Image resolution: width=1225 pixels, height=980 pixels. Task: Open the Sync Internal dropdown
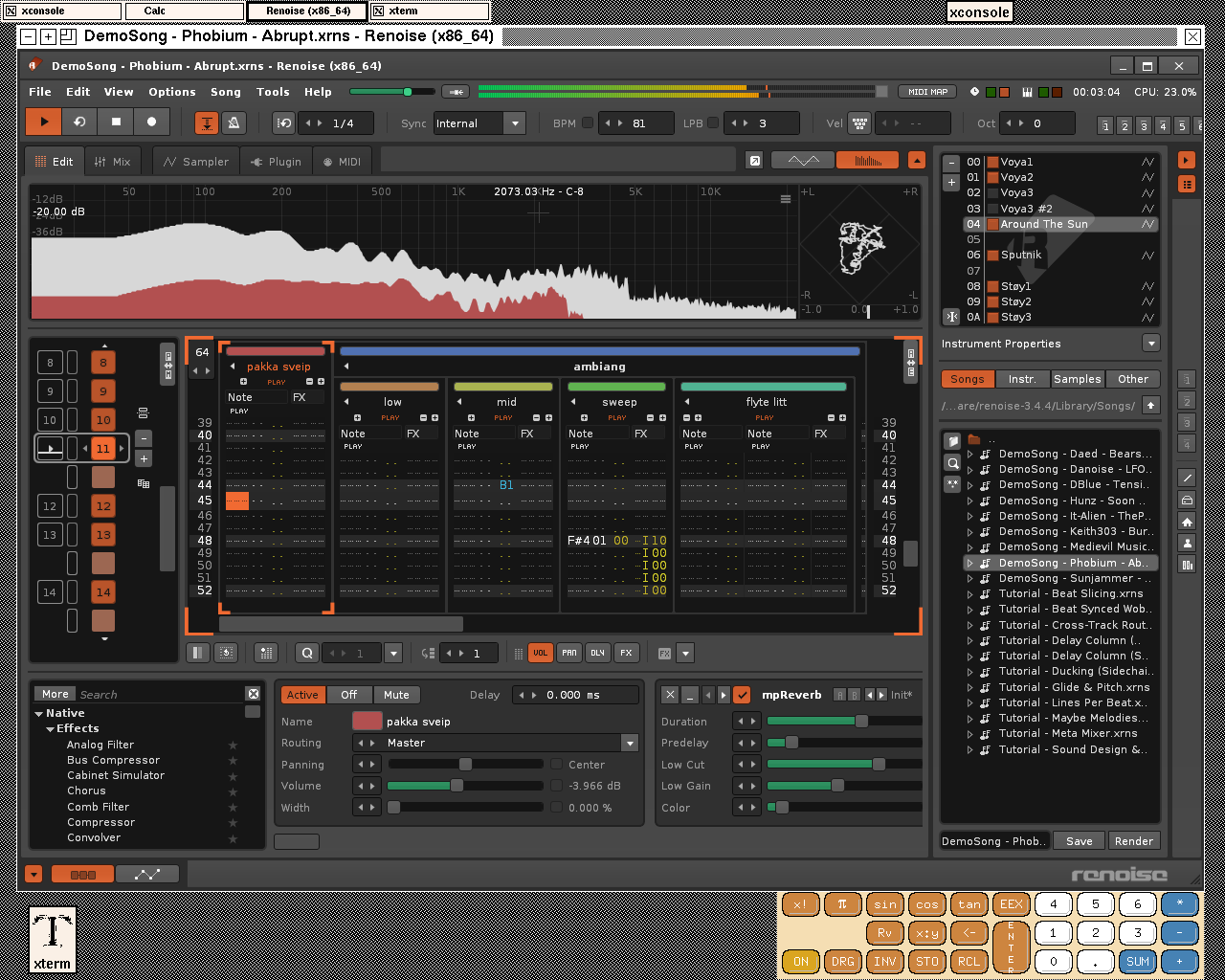point(515,123)
